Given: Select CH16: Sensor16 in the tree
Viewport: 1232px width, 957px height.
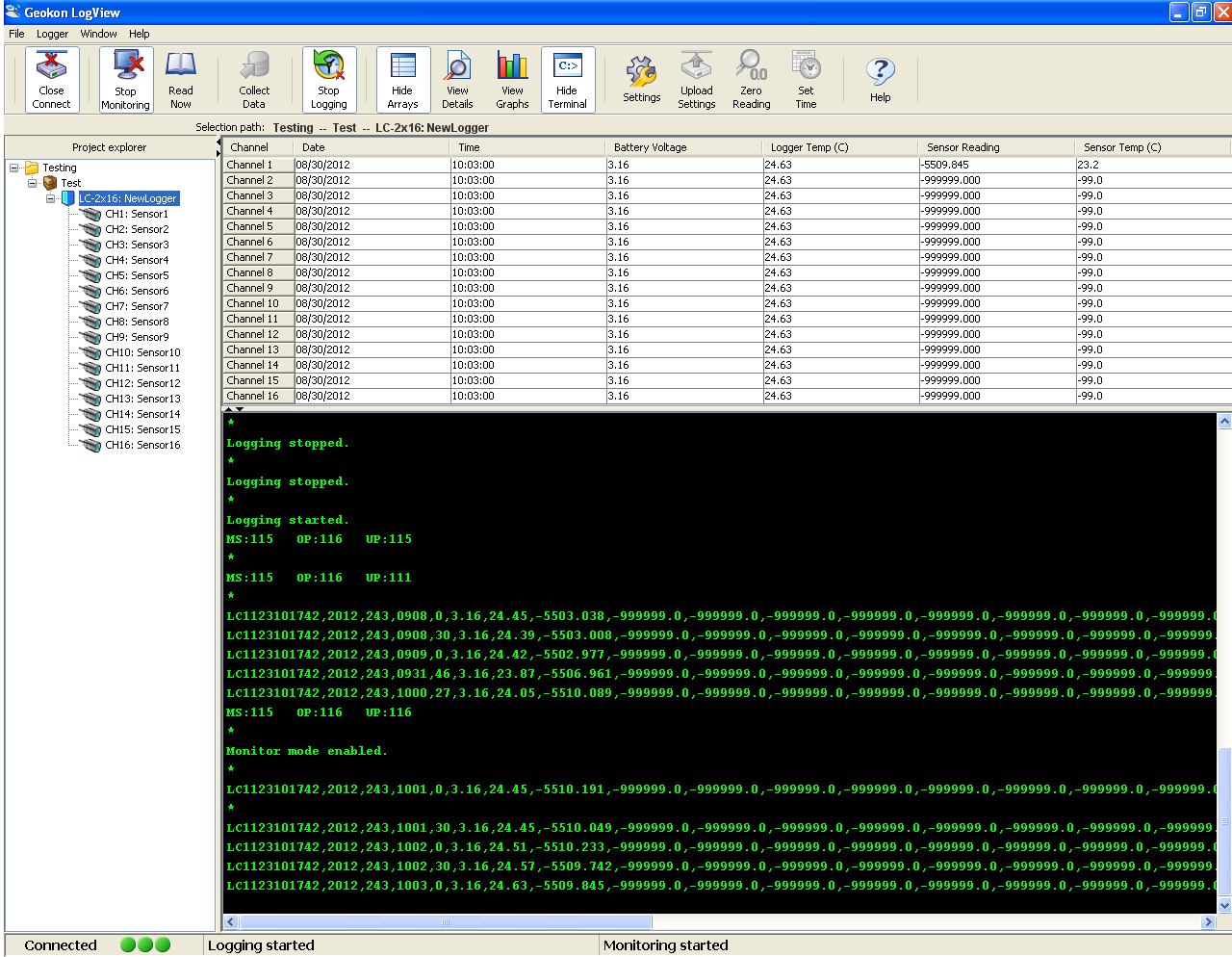Looking at the screenshot, I should pos(142,445).
